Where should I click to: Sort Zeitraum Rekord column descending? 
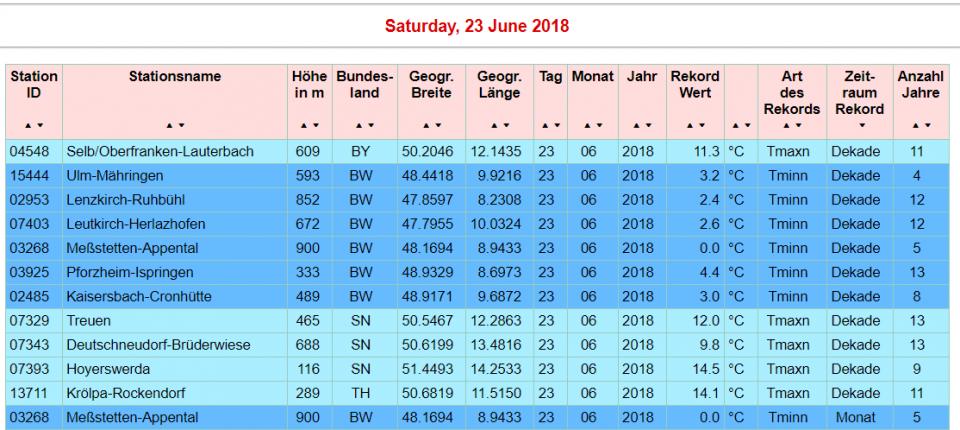click(863, 126)
